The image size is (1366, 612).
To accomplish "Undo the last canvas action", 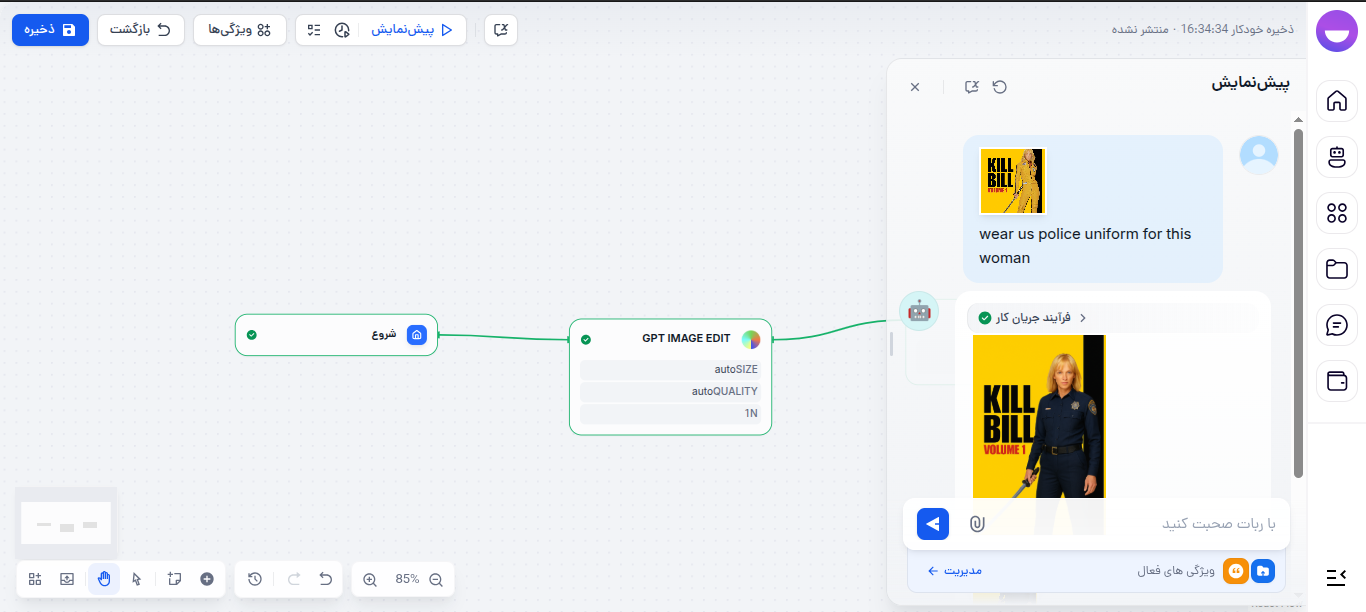I will click(x=325, y=579).
